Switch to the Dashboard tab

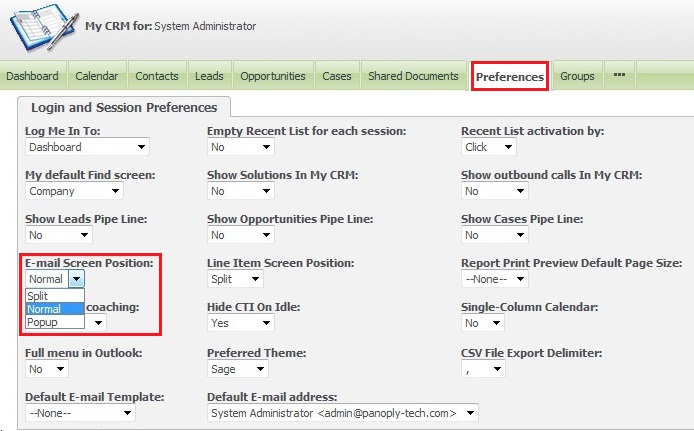33,76
